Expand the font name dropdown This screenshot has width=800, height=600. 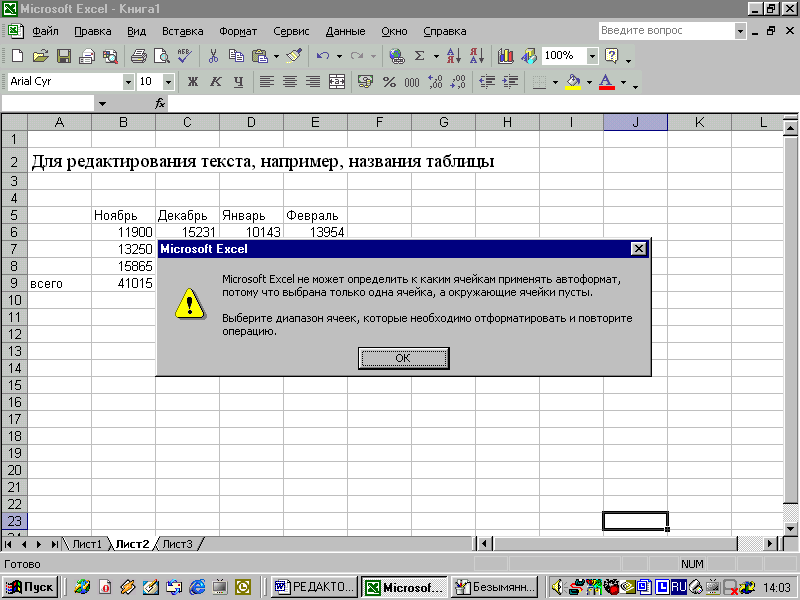128,82
